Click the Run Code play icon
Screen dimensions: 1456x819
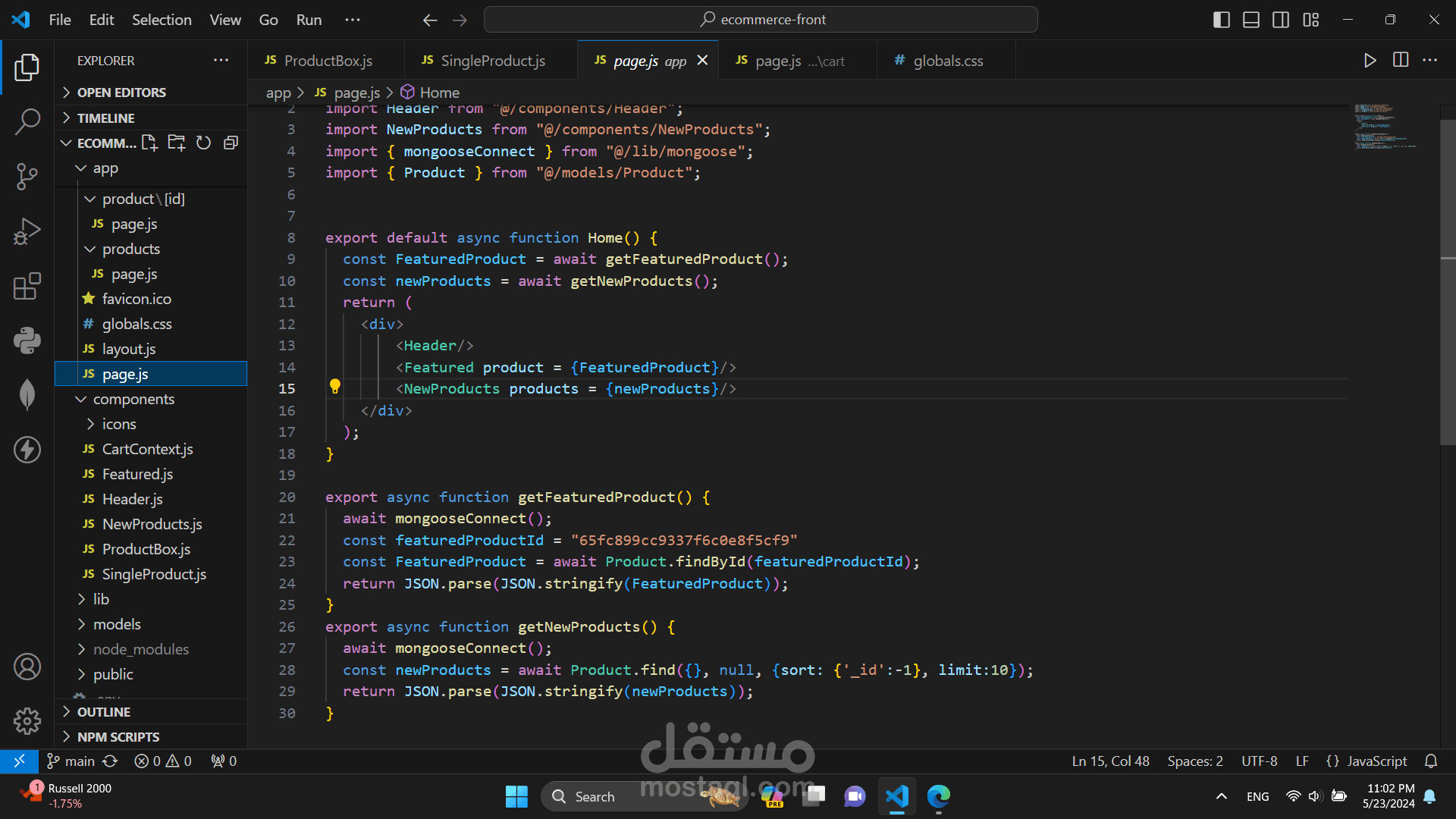point(1370,61)
